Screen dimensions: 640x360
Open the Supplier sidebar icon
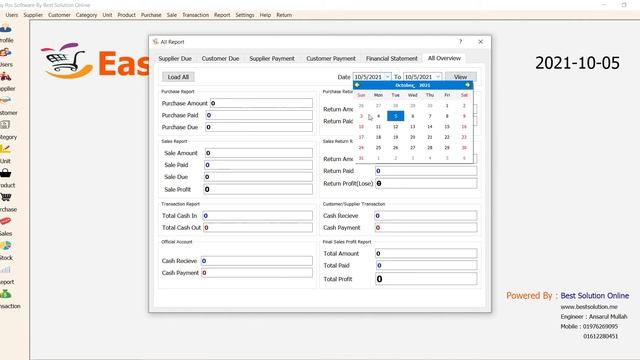pyautogui.click(x=5, y=76)
